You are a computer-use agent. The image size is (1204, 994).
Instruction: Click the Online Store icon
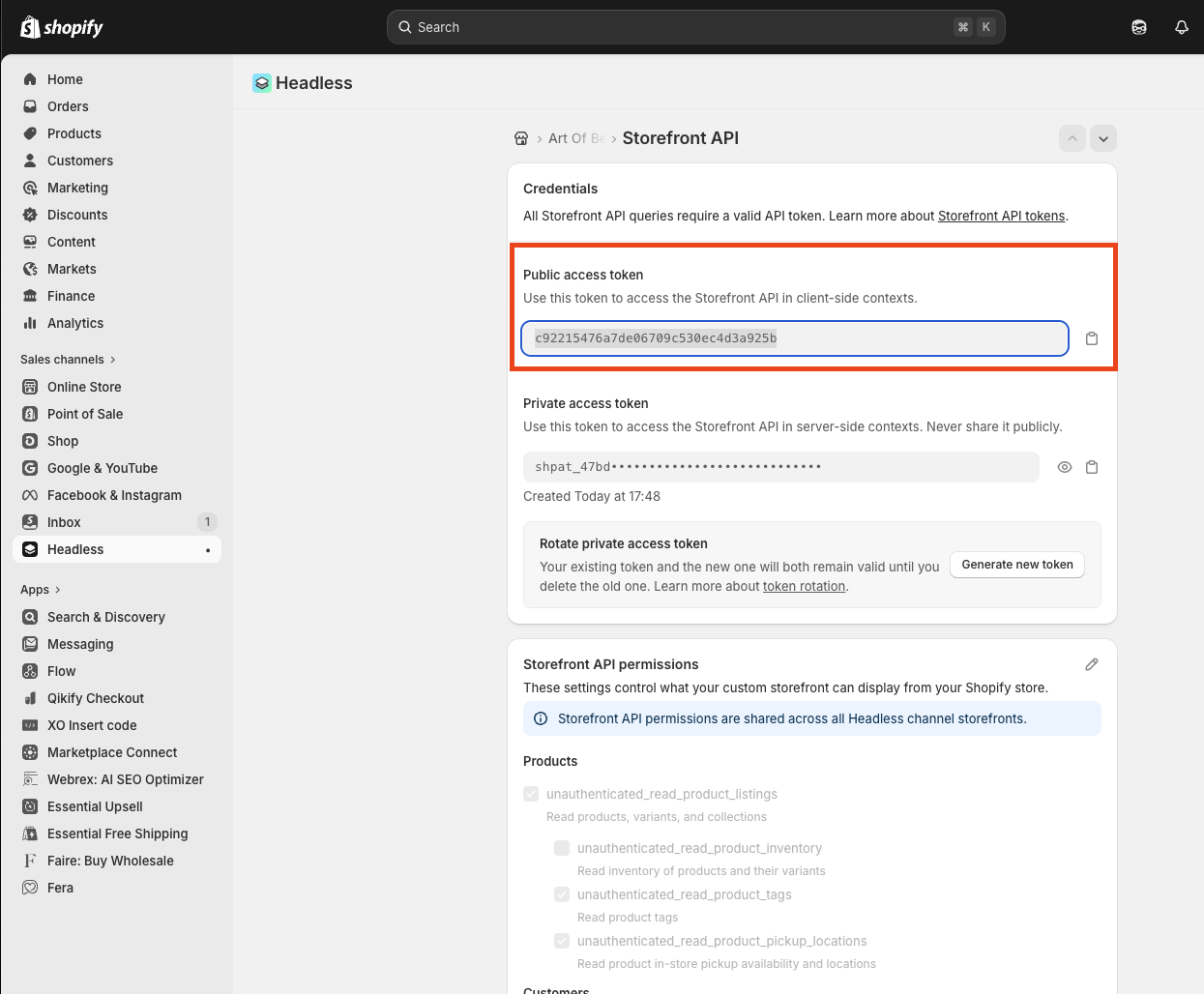point(30,387)
